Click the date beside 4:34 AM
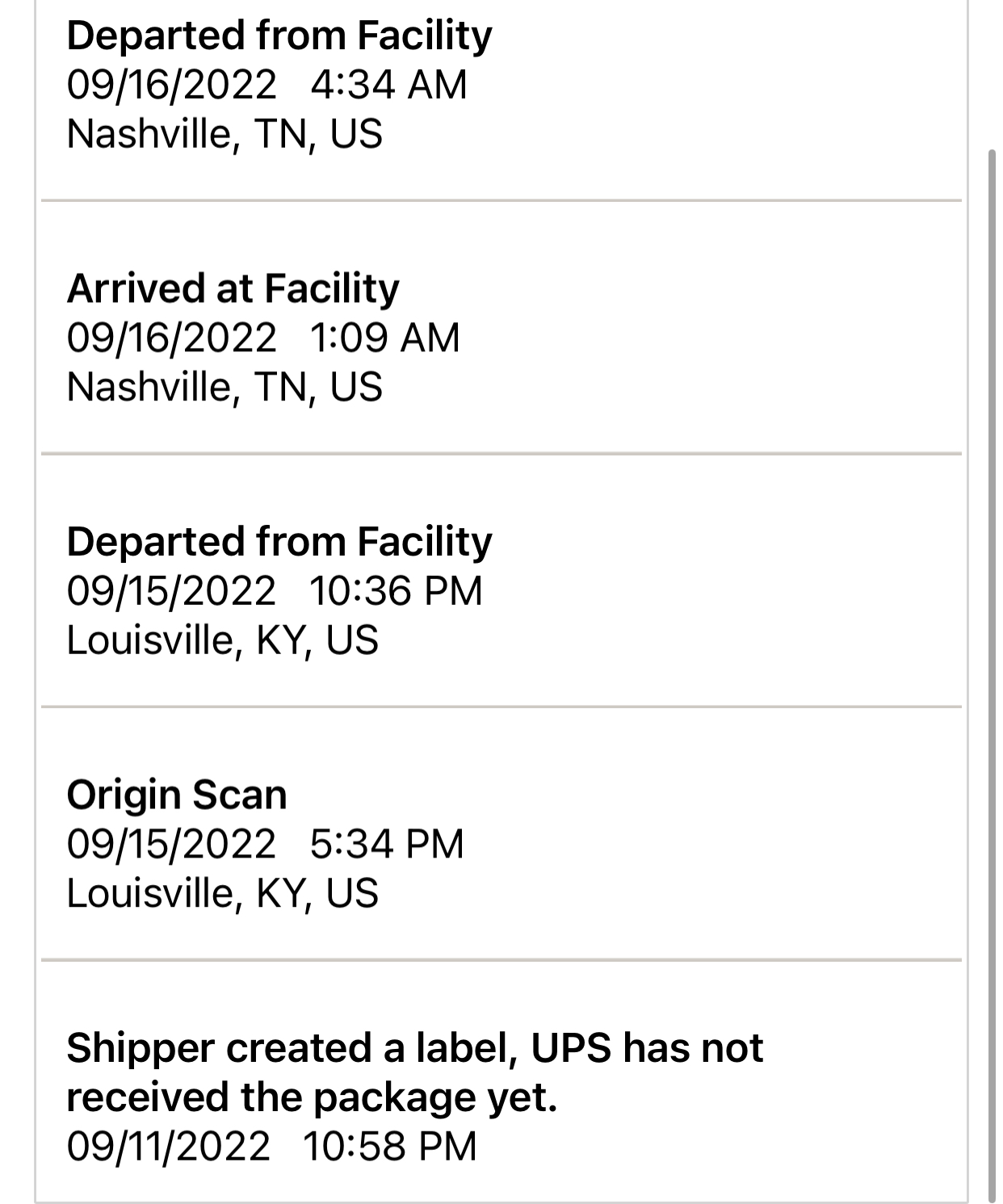 [x=171, y=85]
